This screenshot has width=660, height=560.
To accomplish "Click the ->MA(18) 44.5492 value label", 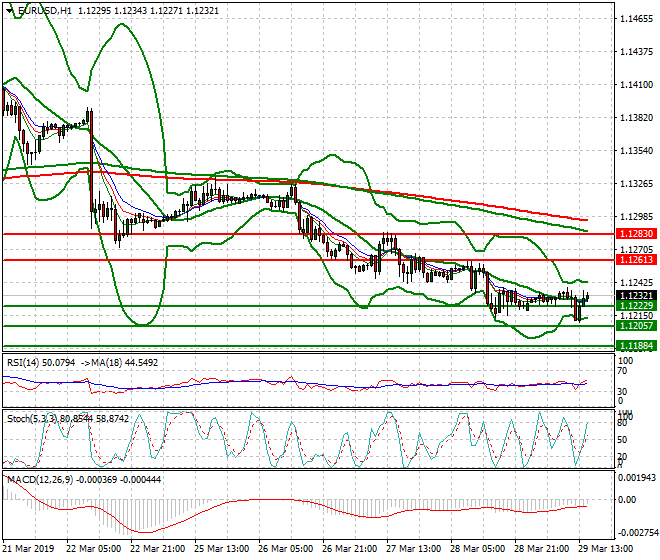I will (119, 363).
